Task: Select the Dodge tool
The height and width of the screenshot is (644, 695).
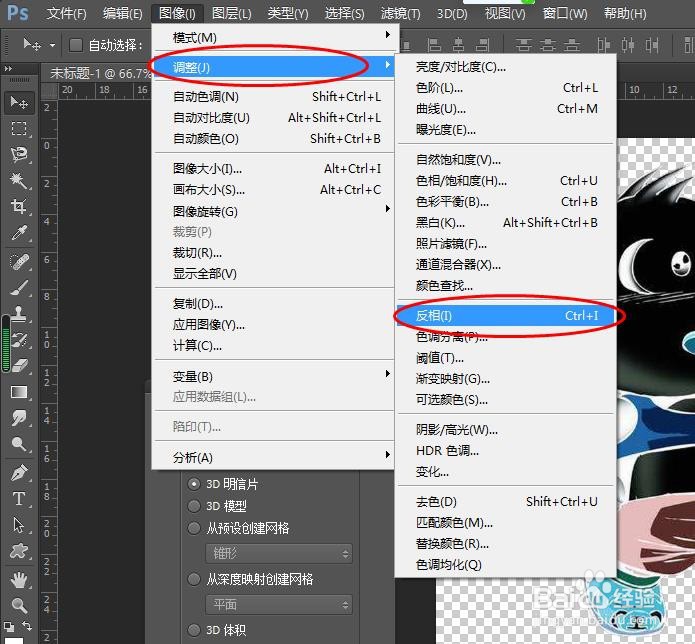Action: [19, 444]
